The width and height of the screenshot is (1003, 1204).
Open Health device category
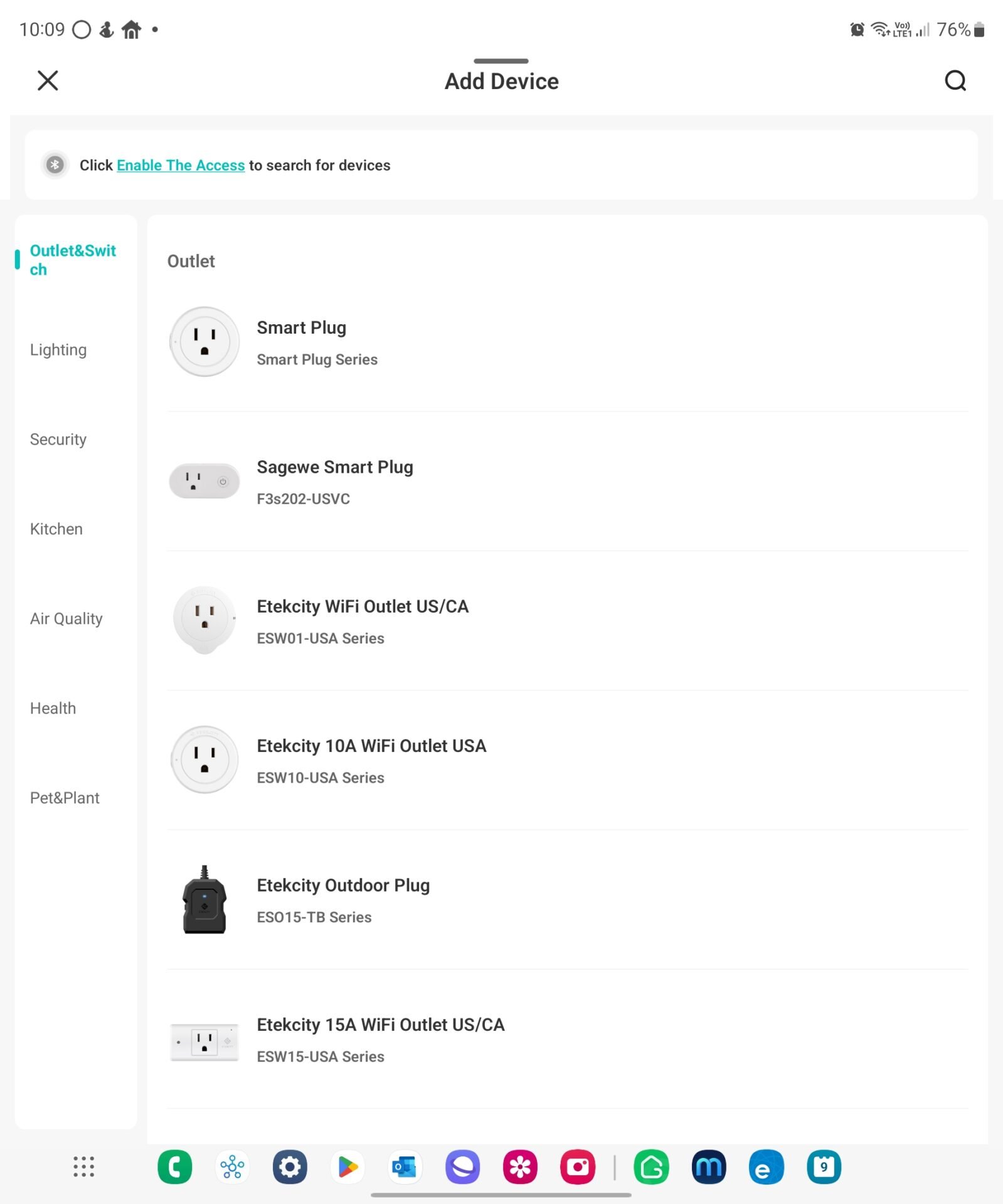point(53,709)
